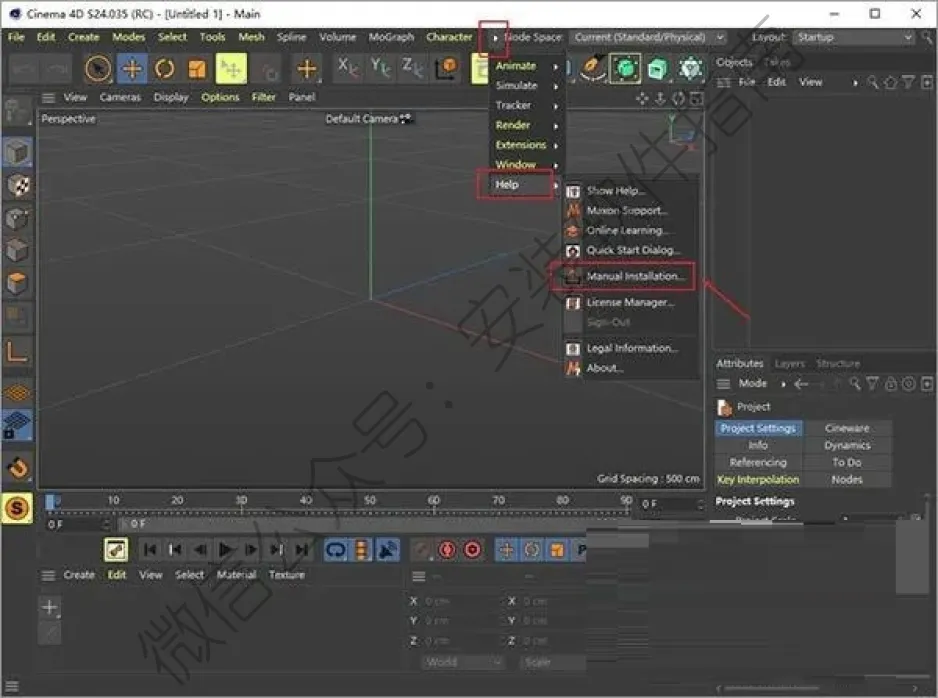This screenshot has width=938, height=698.
Task: Enable Axis mode L-shaped icon
Action: (17, 352)
